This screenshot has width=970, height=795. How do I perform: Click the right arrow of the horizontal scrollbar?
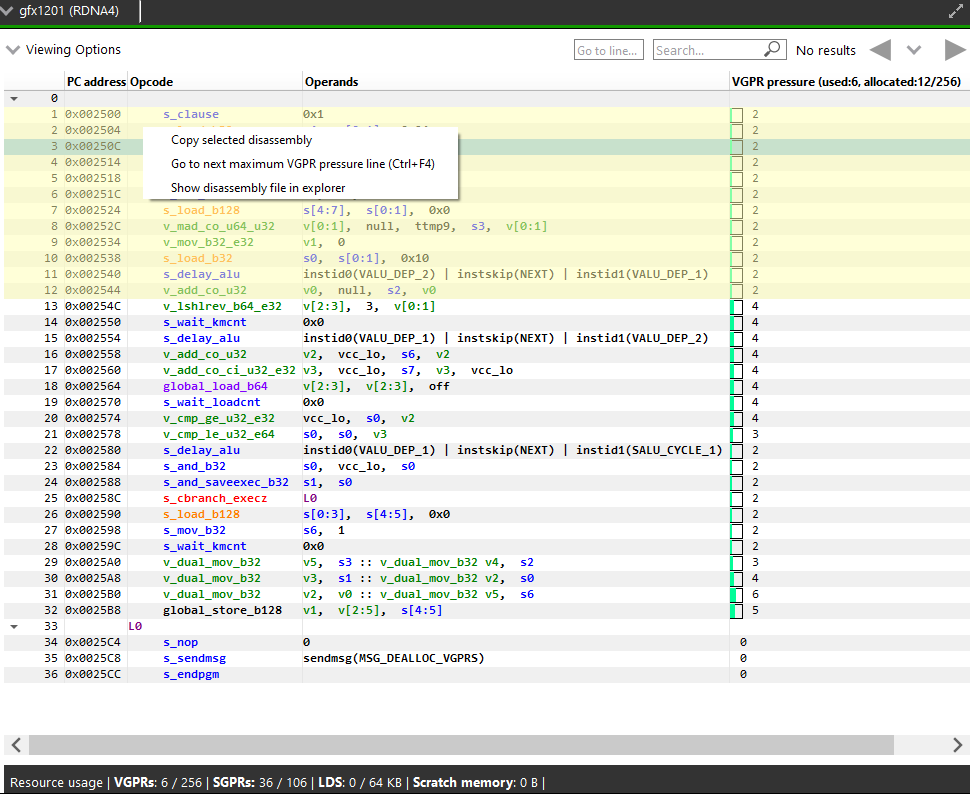[x=957, y=745]
